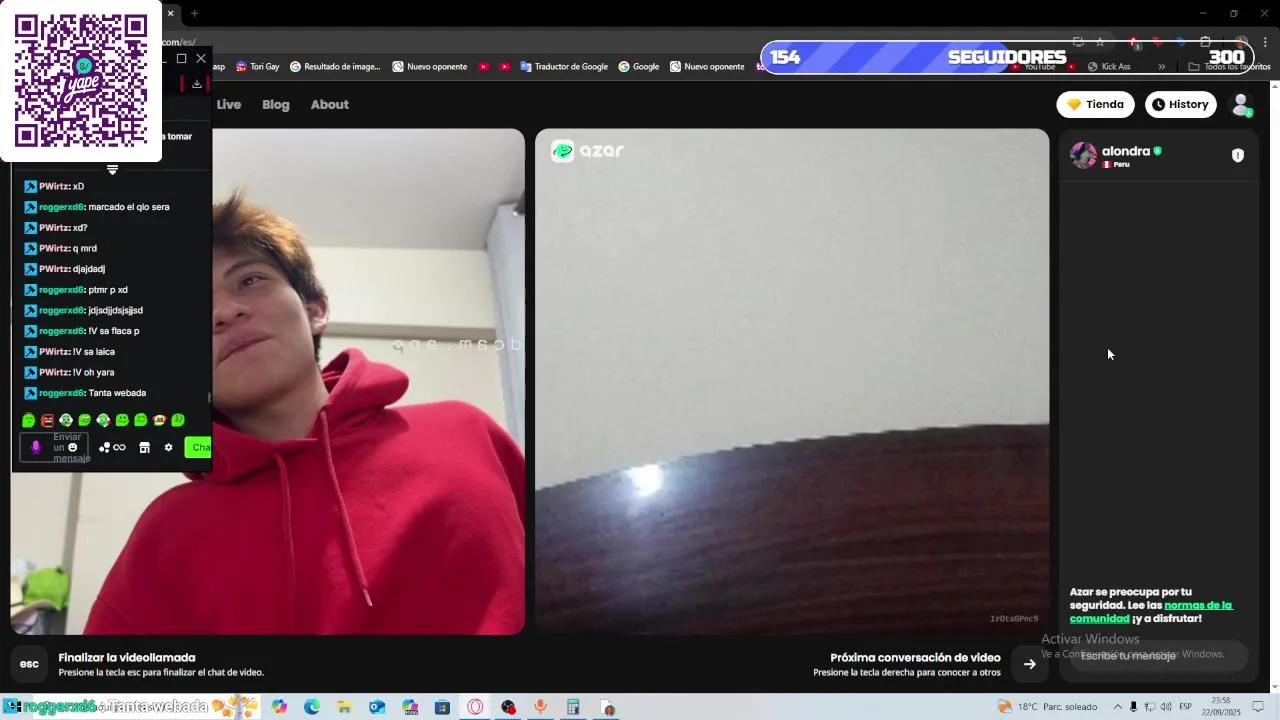The height and width of the screenshot is (720, 1280).
Task: Click the ESP keyboard language indicator
Action: coord(1185,707)
